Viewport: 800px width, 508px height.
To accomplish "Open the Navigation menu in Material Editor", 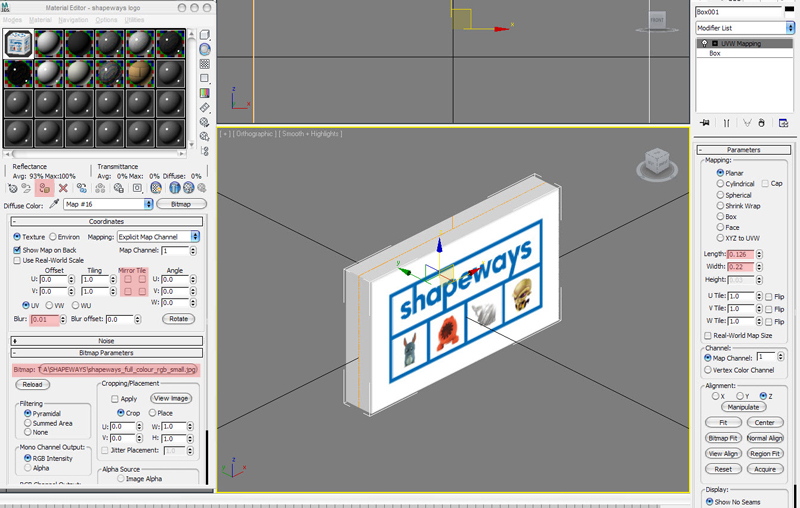I will point(73,19).
